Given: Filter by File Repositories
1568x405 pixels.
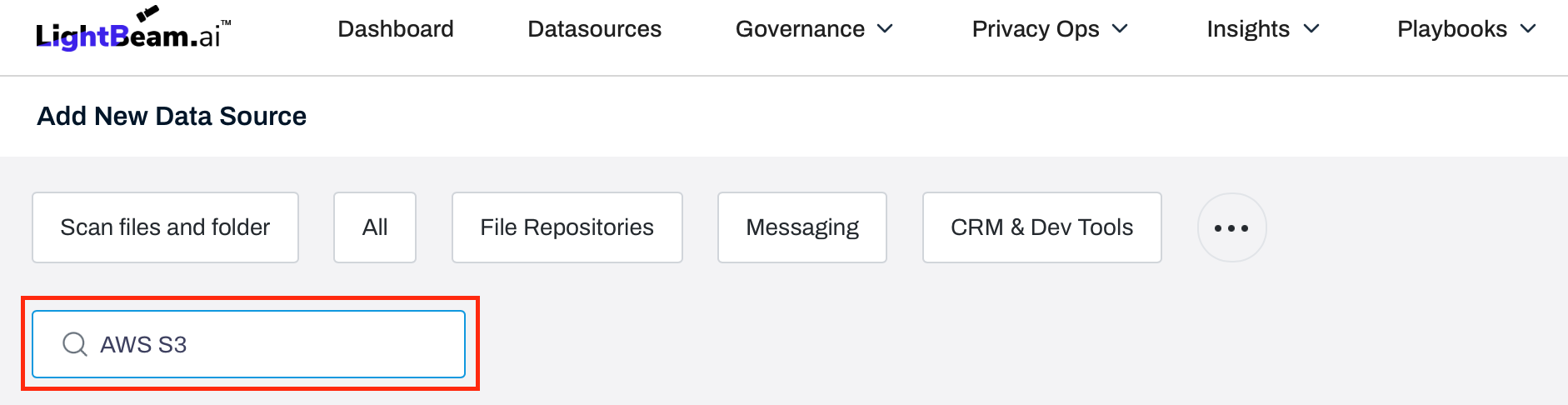Looking at the screenshot, I should click(x=567, y=227).
